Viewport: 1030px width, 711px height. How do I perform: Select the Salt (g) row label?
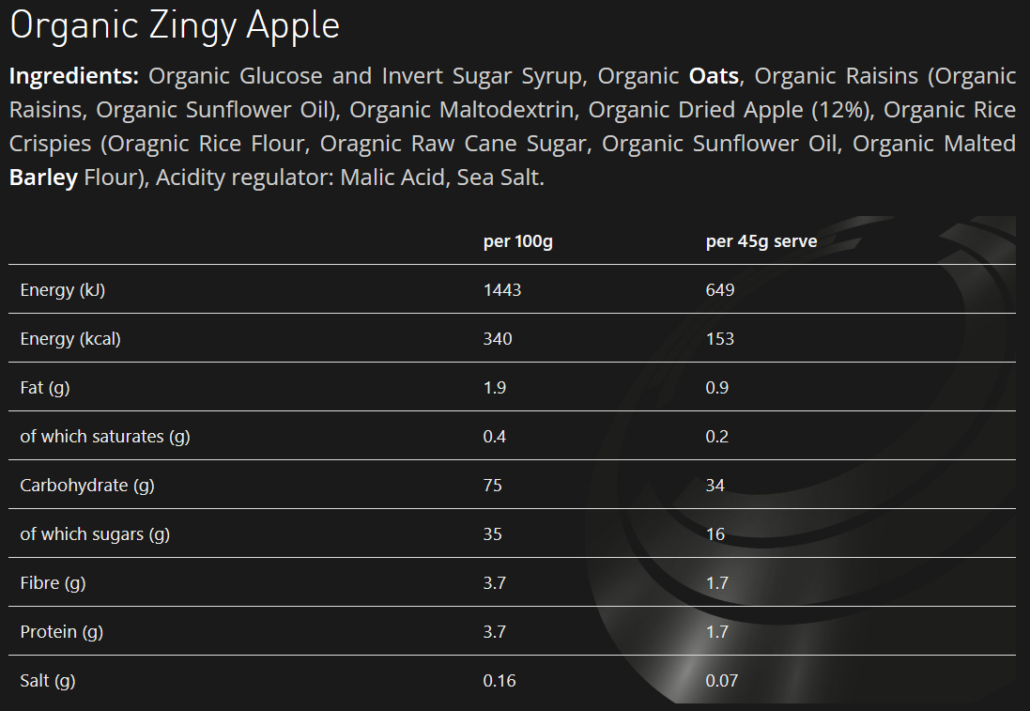tap(48, 682)
